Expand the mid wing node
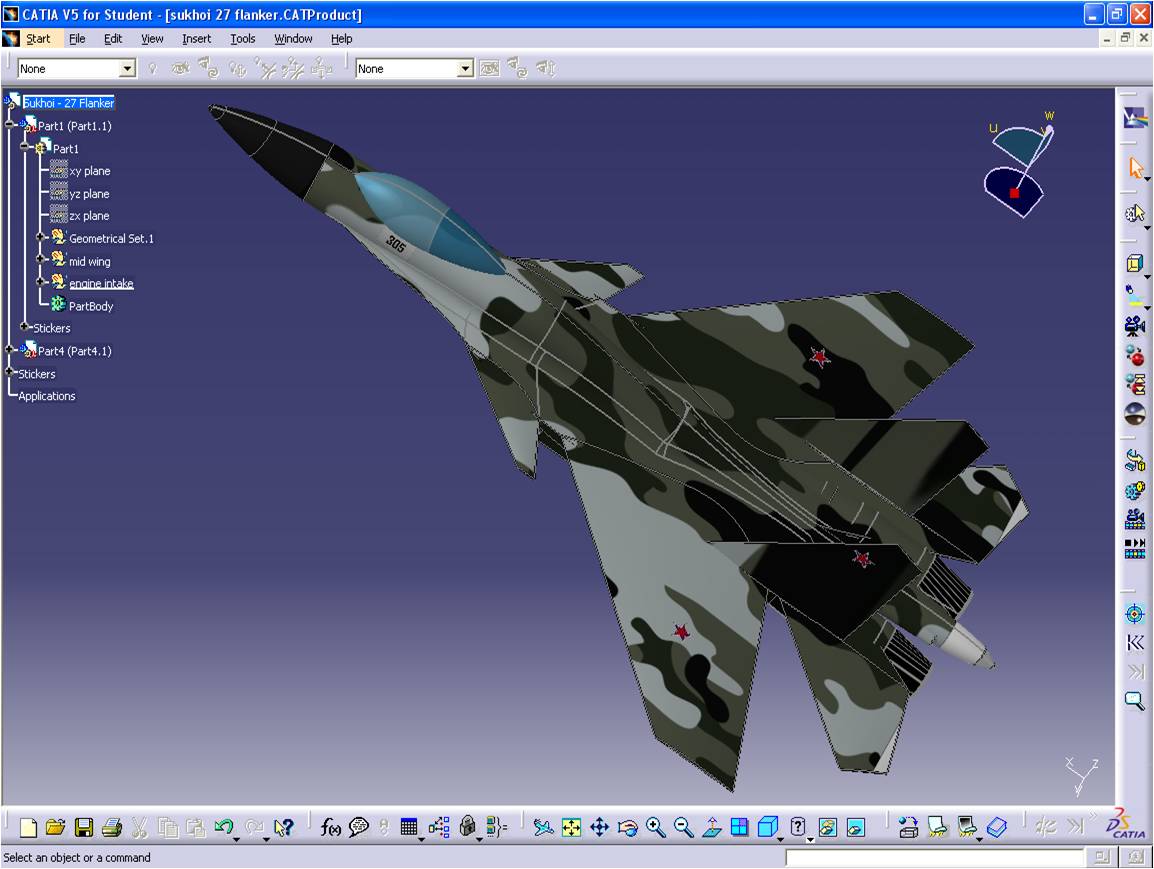The height and width of the screenshot is (869, 1154). coord(40,259)
